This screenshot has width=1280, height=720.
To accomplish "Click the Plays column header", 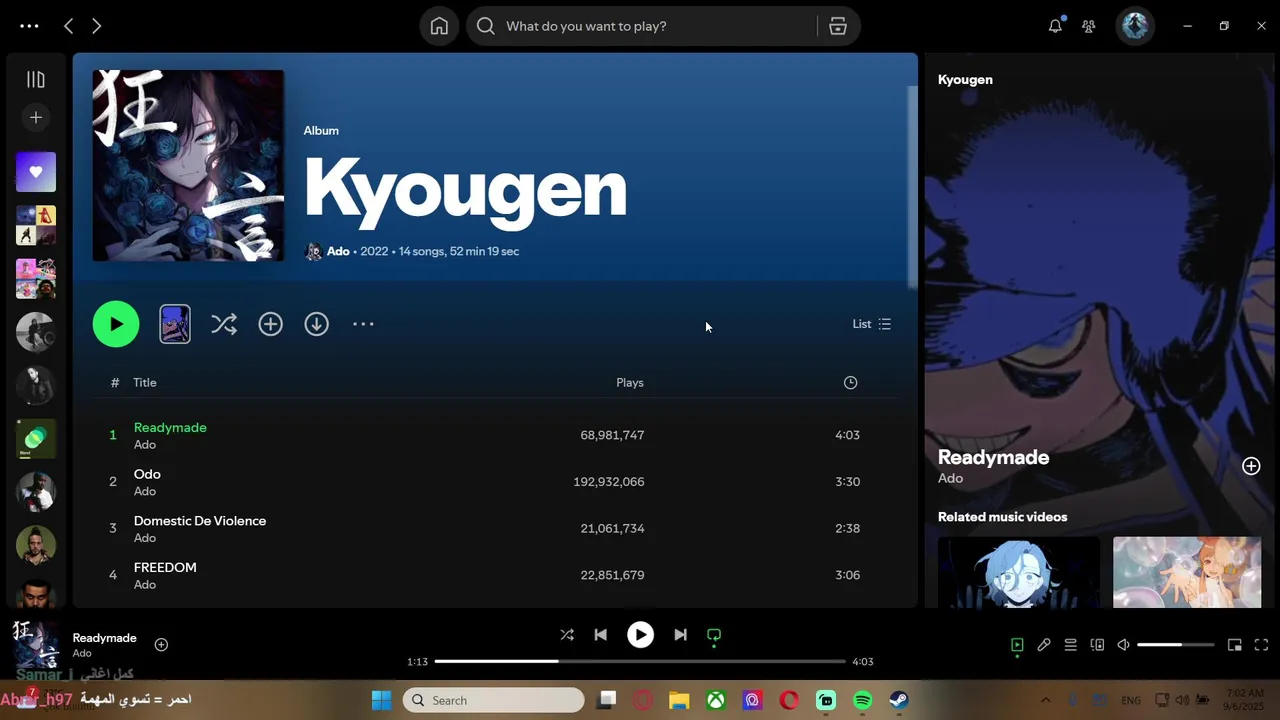I will pyautogui.click(x=630, y=383).
